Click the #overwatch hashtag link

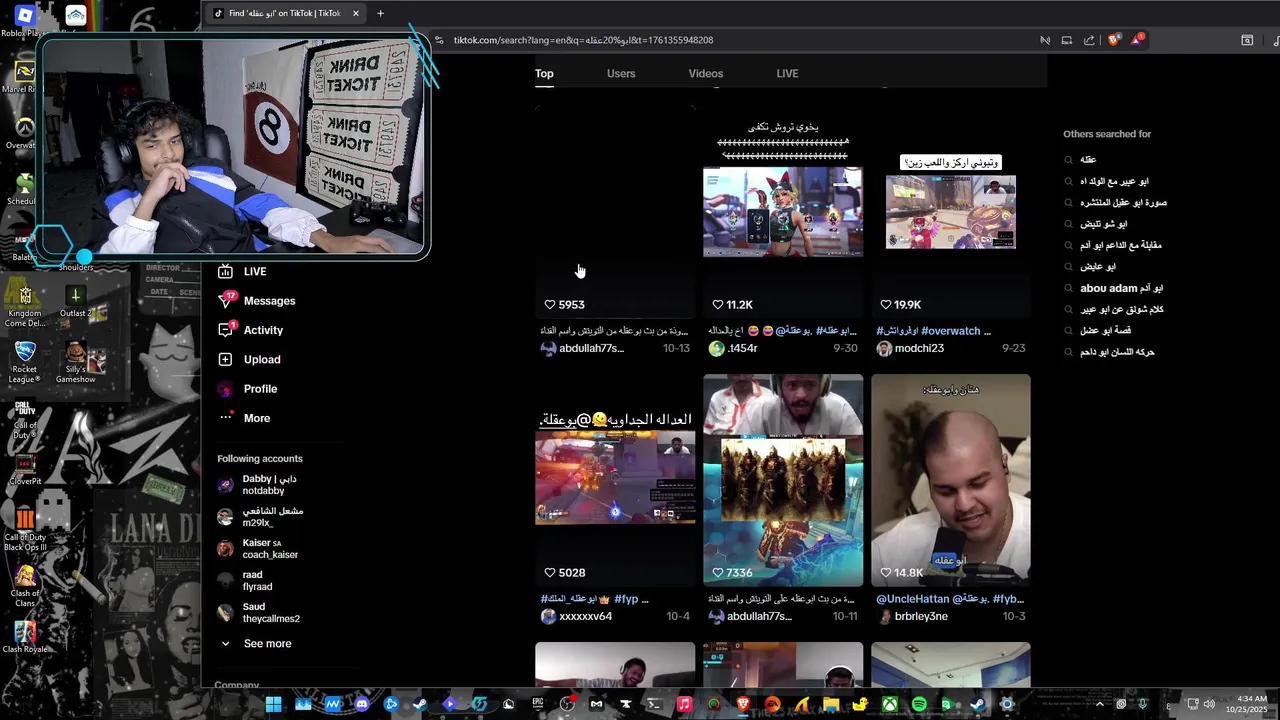951,331
